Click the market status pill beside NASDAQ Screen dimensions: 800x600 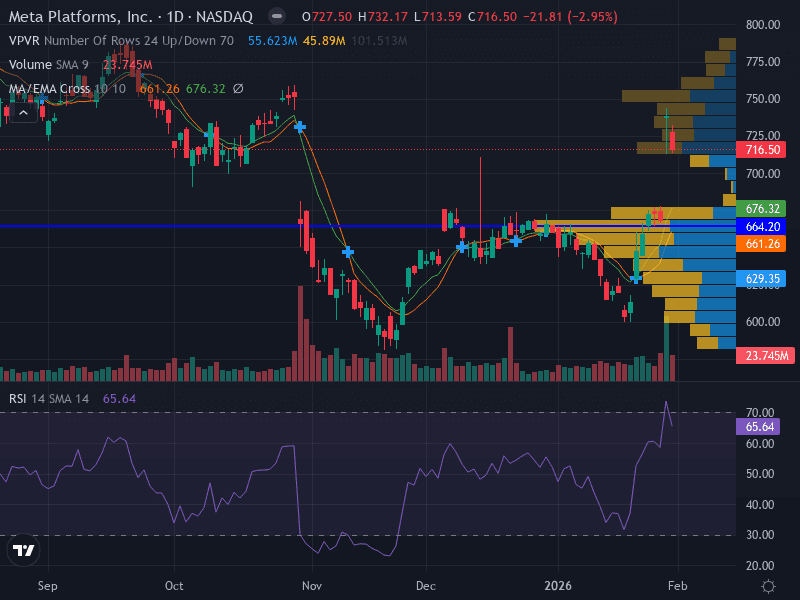pyautogui.click(x=277, y=16)
